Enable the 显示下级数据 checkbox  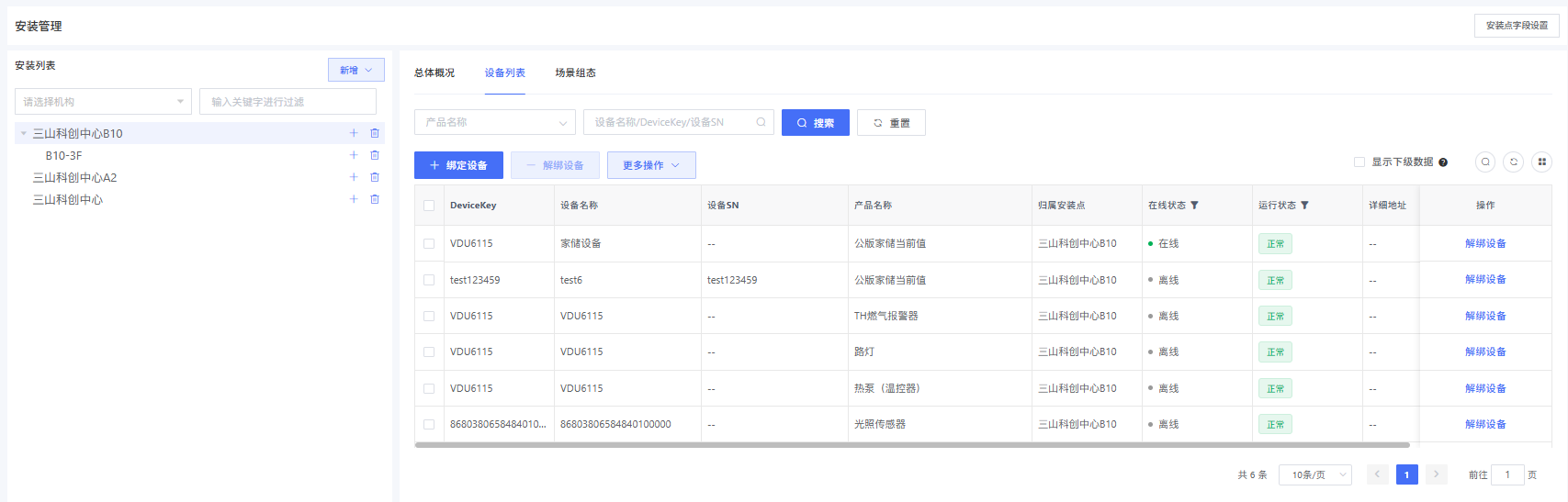point(1359,162)
